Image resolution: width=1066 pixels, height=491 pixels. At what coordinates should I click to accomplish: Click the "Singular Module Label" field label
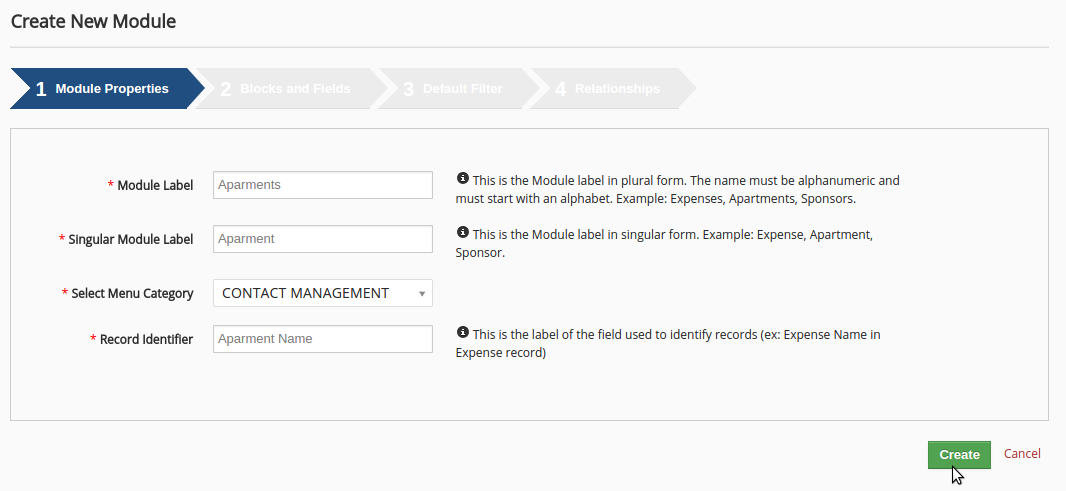tap(131, 240)
